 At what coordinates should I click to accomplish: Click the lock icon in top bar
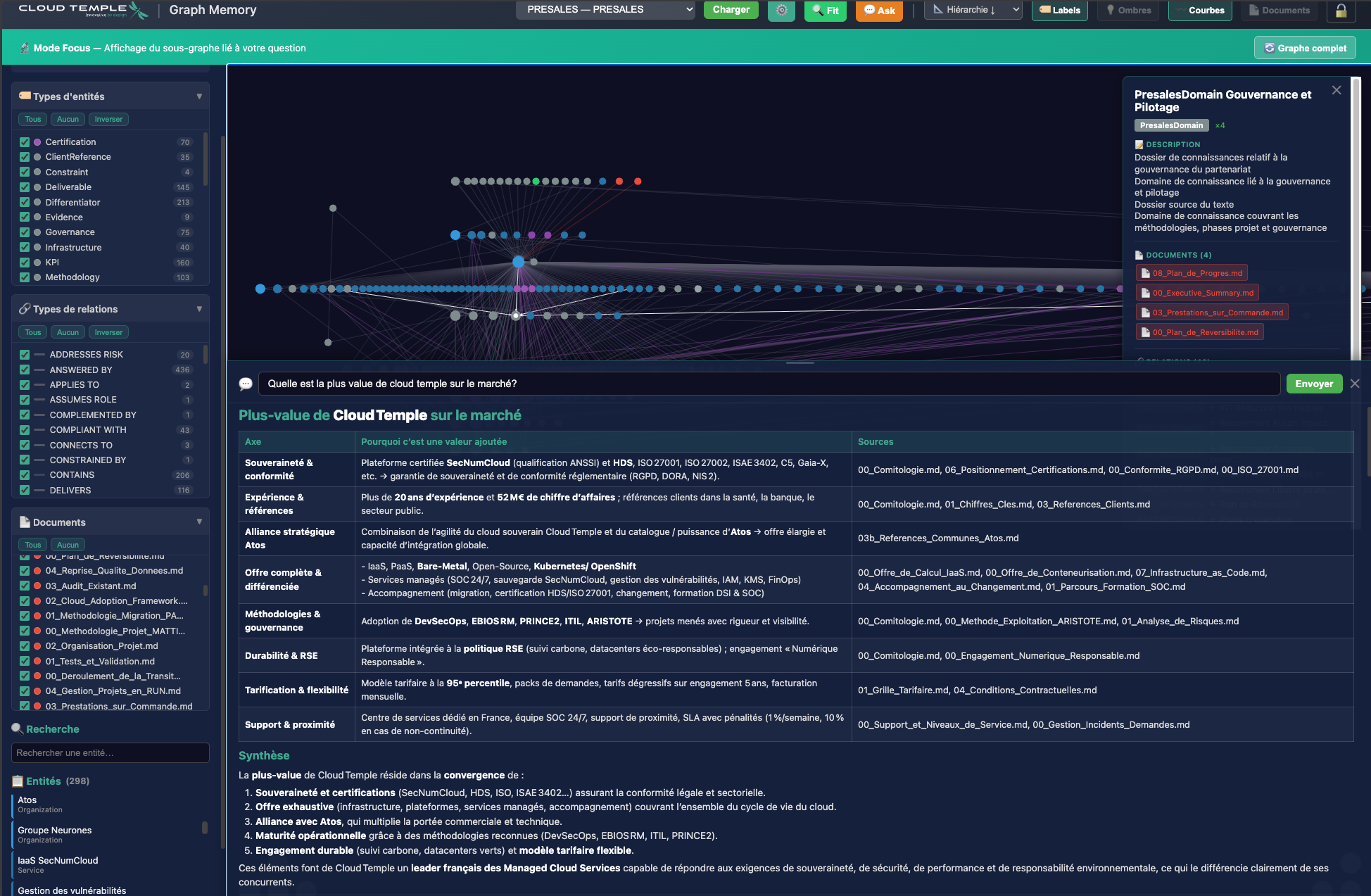pyautogui.click(x=1341, y=11)
